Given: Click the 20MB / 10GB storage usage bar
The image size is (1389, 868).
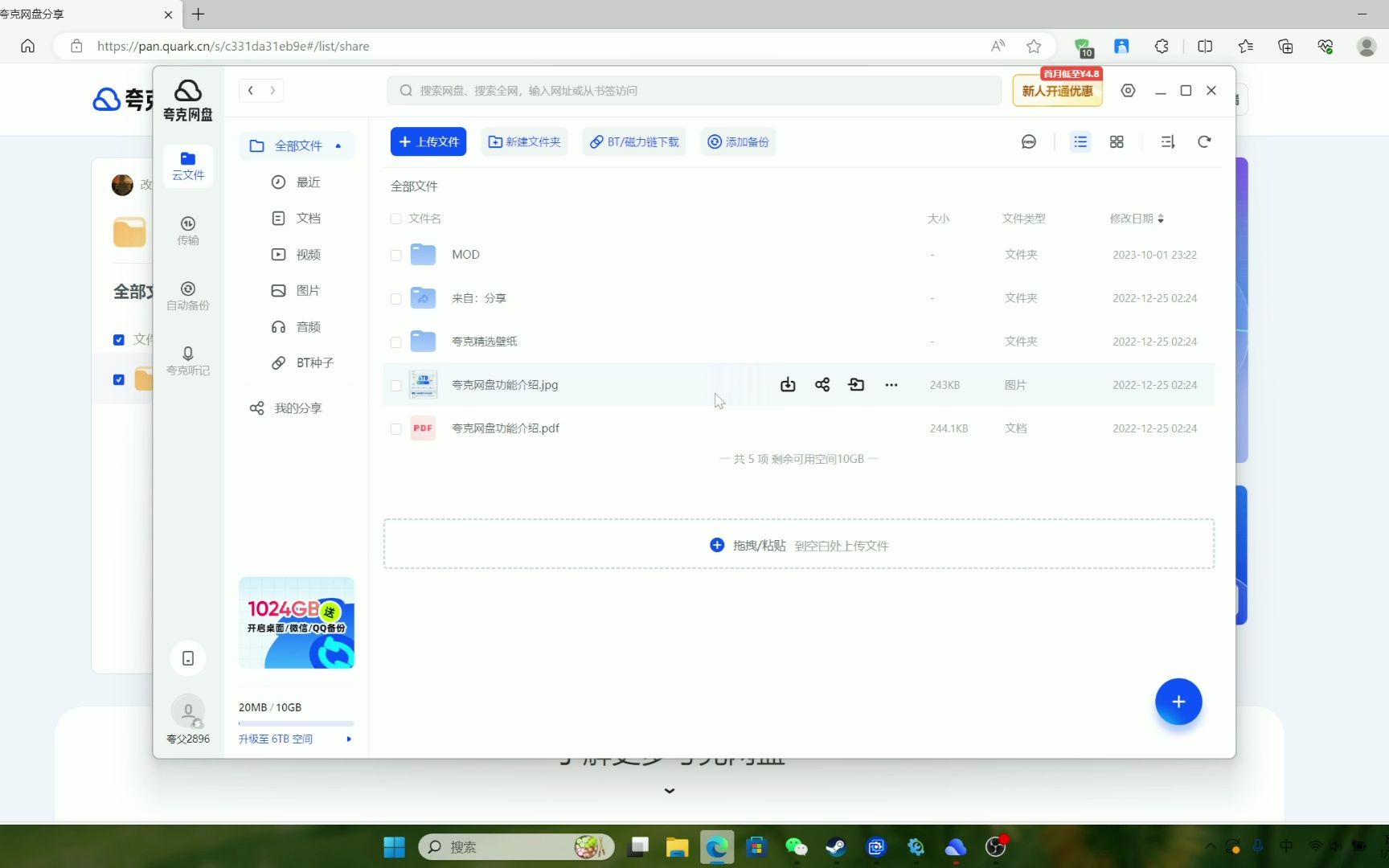Looking at the screenshot, I should pyautogui.click(x=296, y=723).
